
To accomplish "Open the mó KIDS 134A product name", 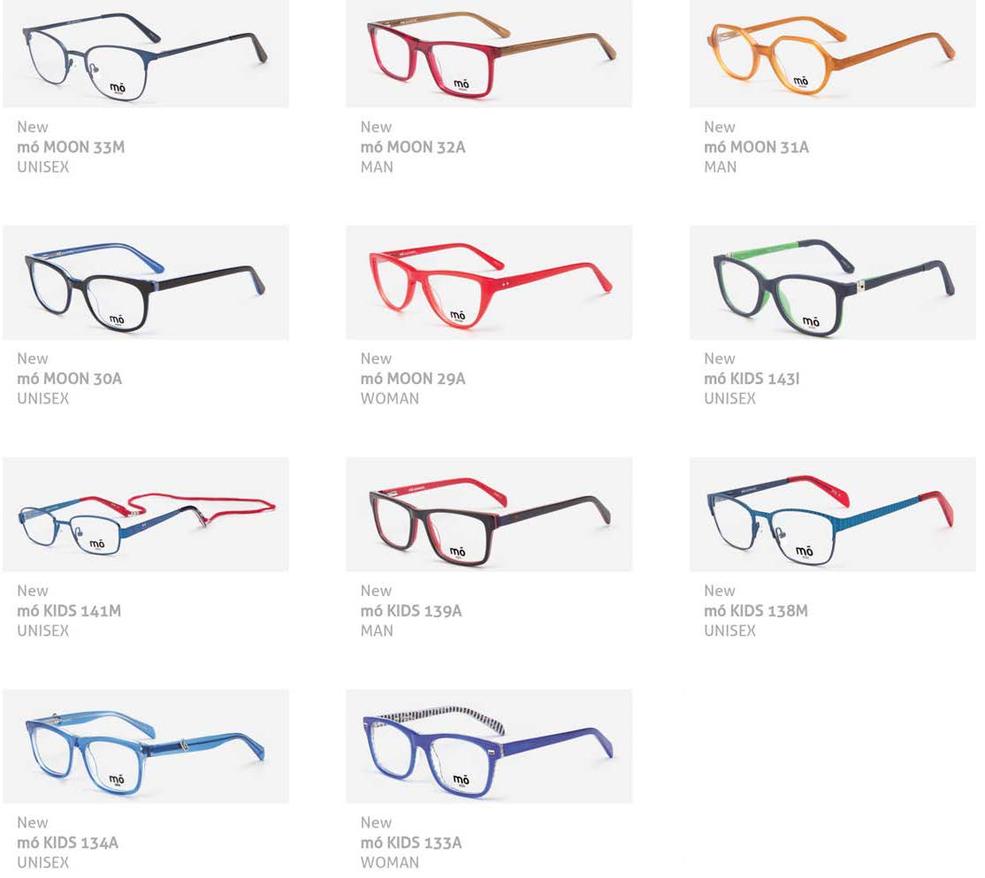I will (x=68, y=842).
